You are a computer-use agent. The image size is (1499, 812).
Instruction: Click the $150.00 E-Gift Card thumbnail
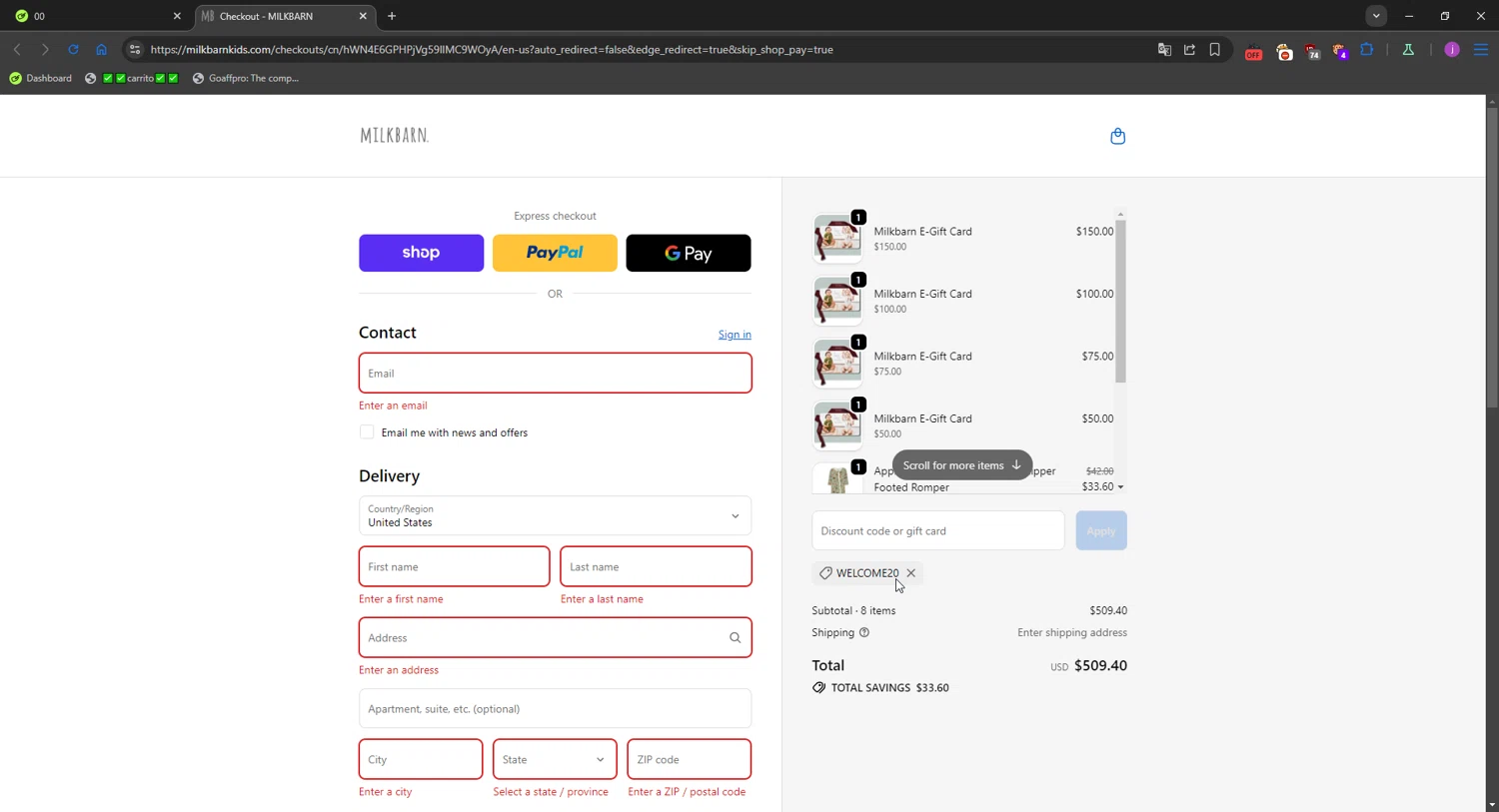(837, 238)
